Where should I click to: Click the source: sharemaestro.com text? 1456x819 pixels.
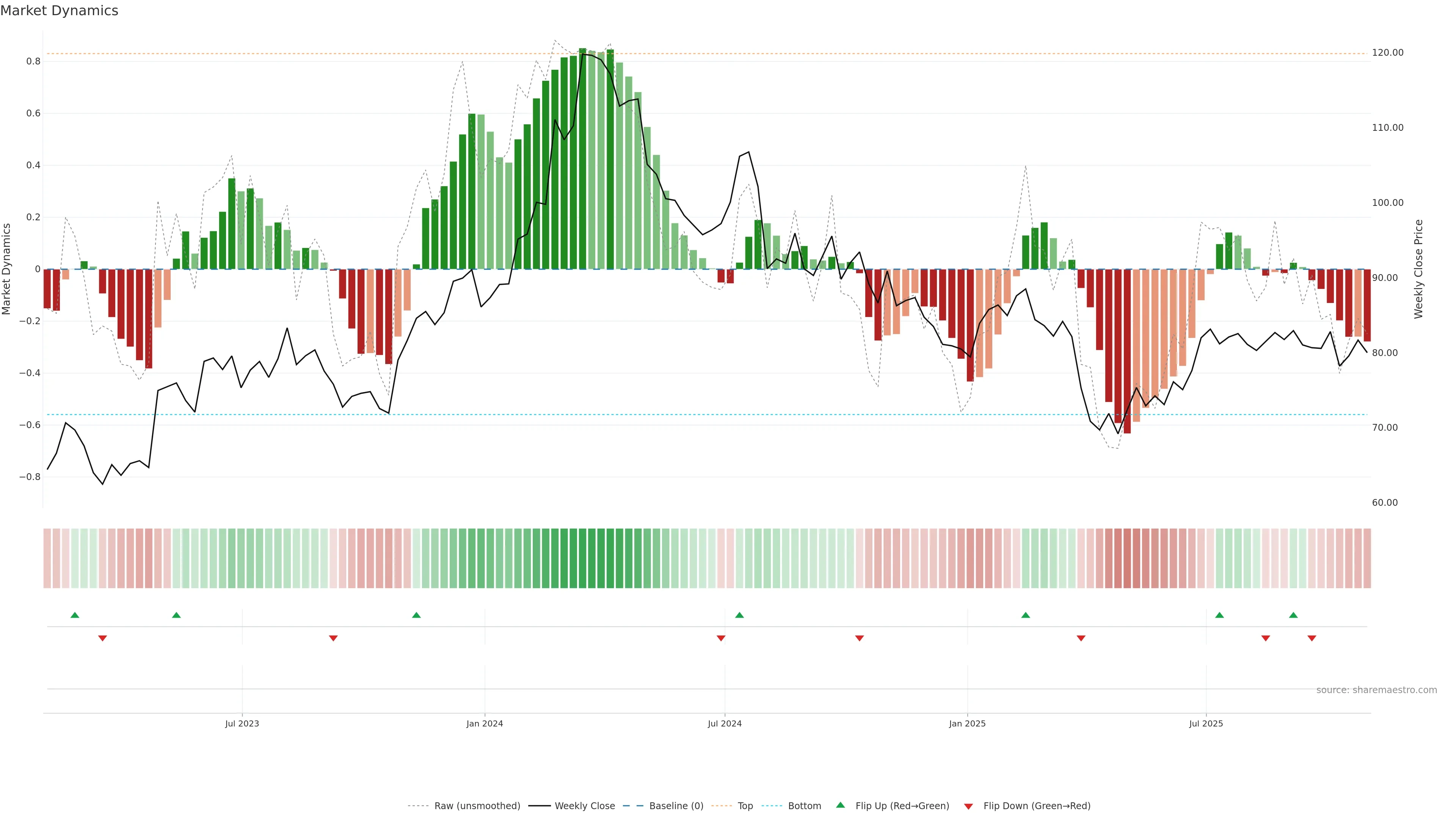coord(1376,690)
